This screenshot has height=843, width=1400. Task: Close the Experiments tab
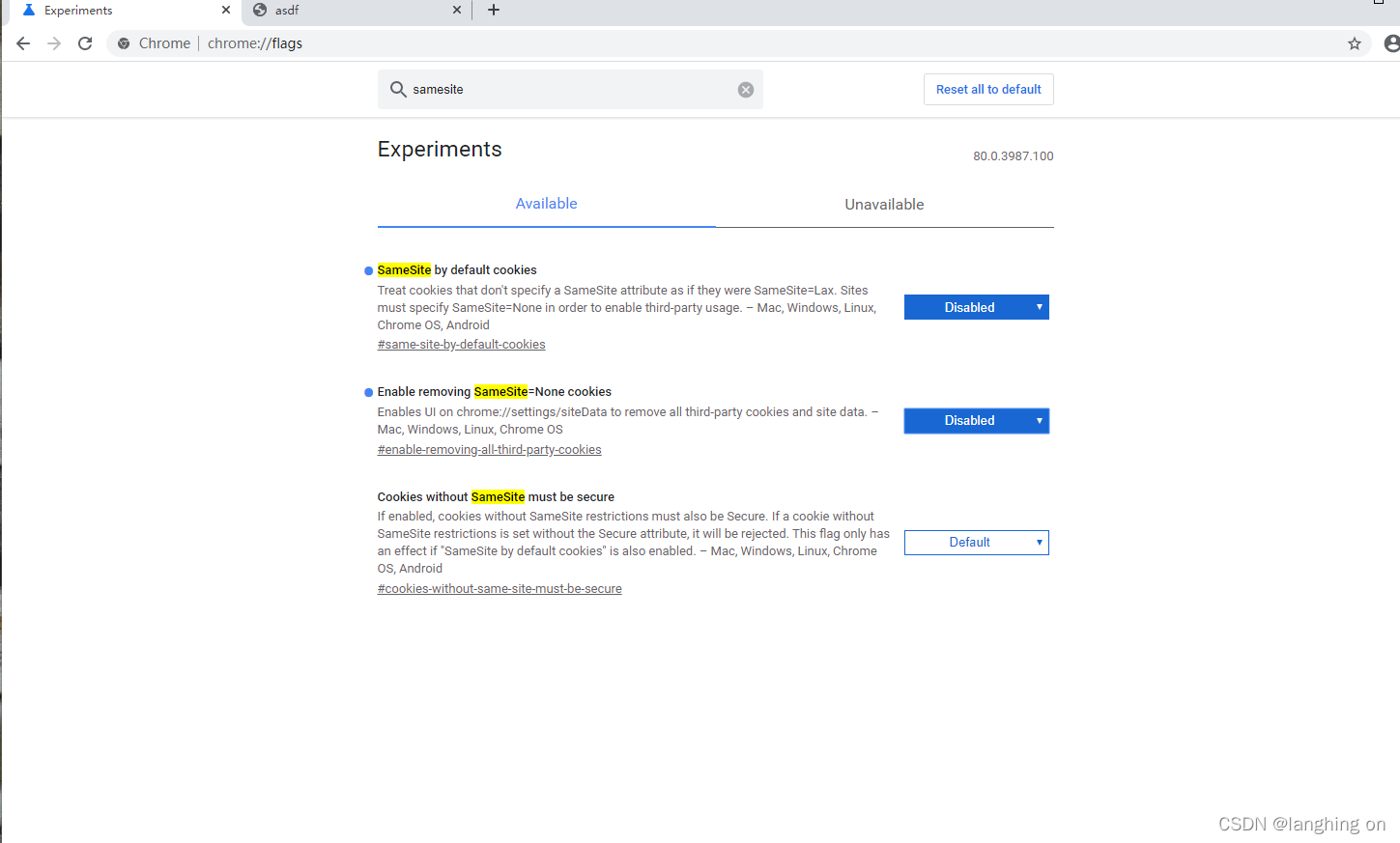[x=226, y=10]
